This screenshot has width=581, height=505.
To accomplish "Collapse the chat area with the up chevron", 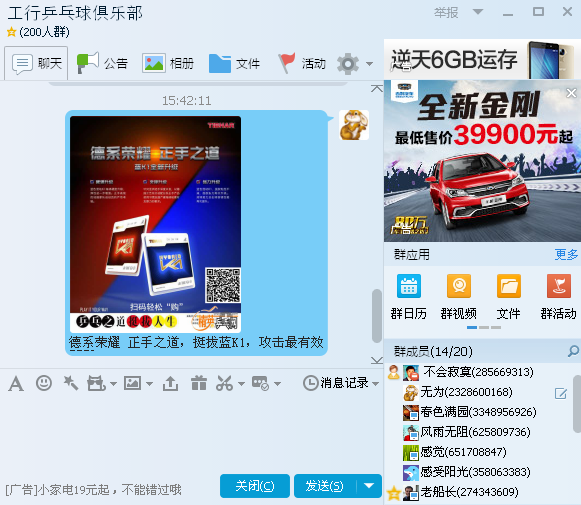I will coord(377,88).
